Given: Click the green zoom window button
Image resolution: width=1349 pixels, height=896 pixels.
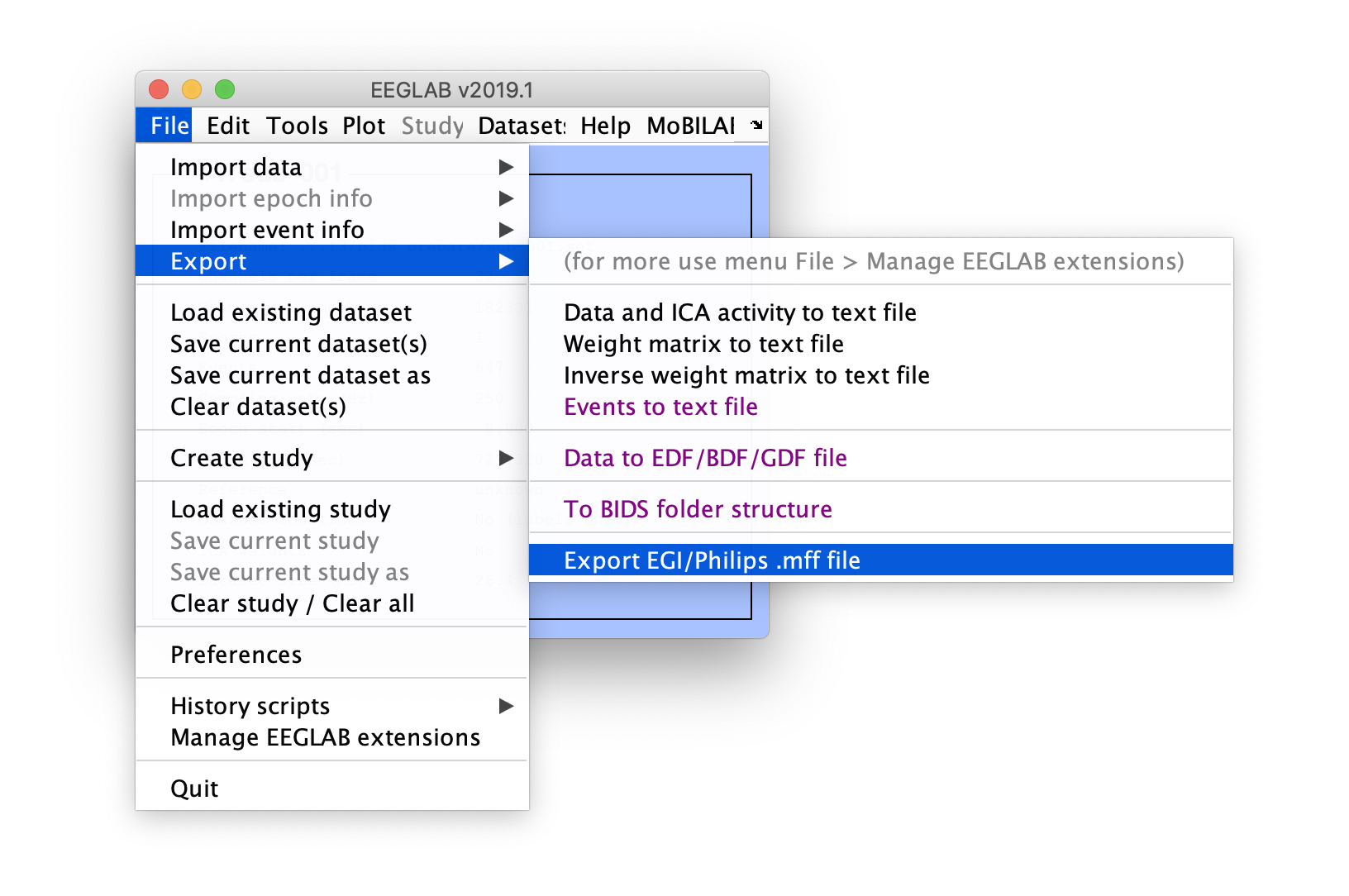Looking at the screenshot, I should pyautogui.click(x=225, y=89).
